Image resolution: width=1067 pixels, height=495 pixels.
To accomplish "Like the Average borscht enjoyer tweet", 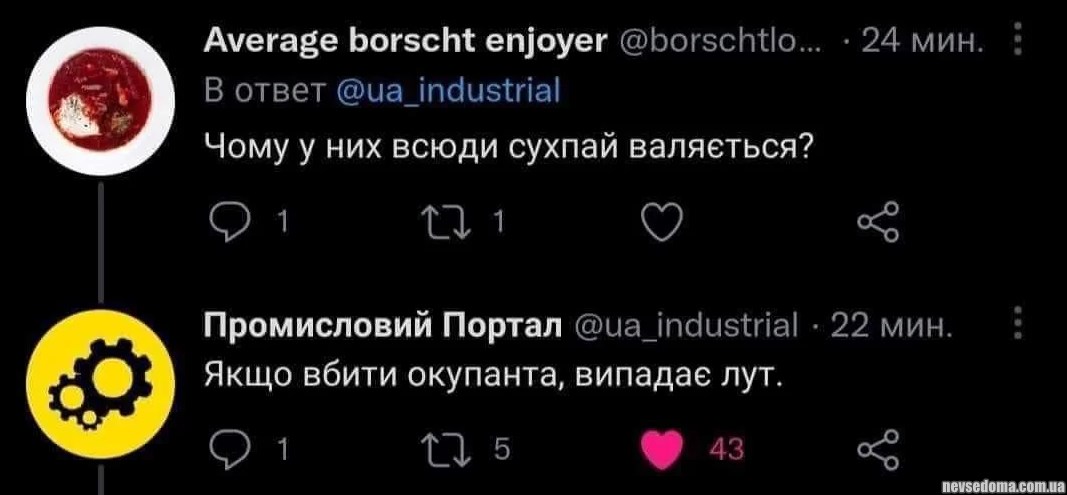I will [659, 222].
